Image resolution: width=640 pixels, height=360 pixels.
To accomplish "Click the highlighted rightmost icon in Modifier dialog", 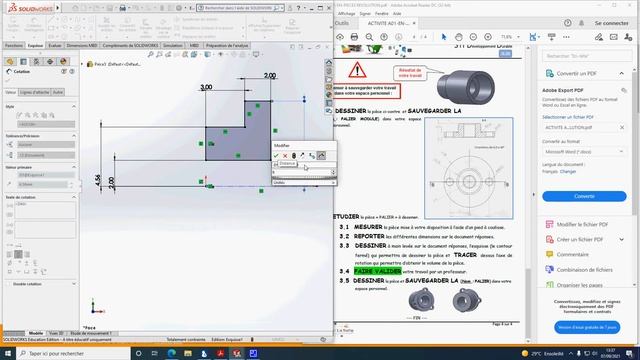I will click(x=321, y=156).
